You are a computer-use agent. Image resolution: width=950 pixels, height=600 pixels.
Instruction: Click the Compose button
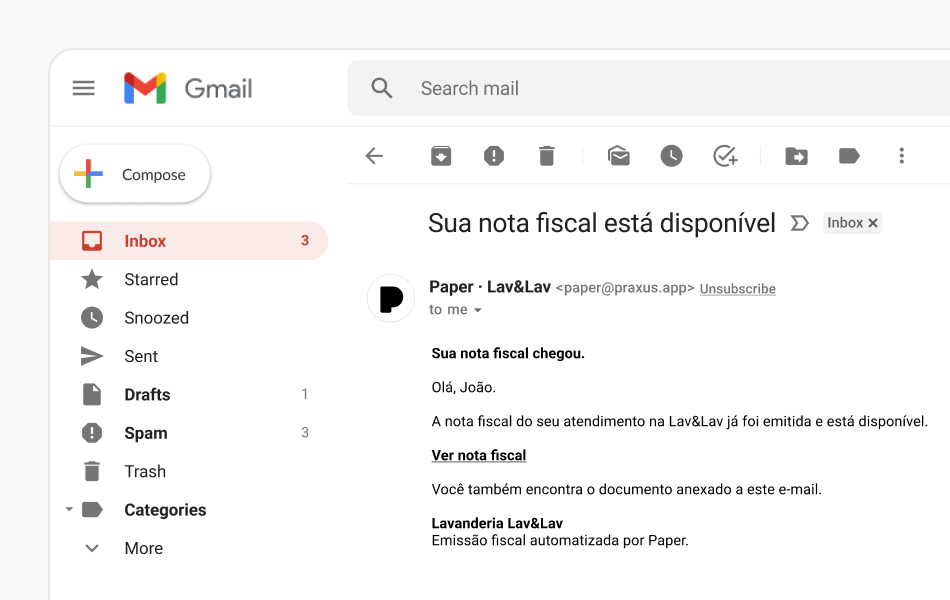click(135, 175)
